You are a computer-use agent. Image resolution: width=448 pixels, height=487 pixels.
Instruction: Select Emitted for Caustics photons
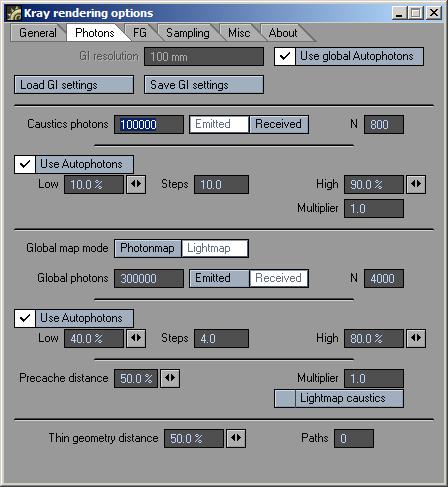pyautogui.click(x=219, y=124)
